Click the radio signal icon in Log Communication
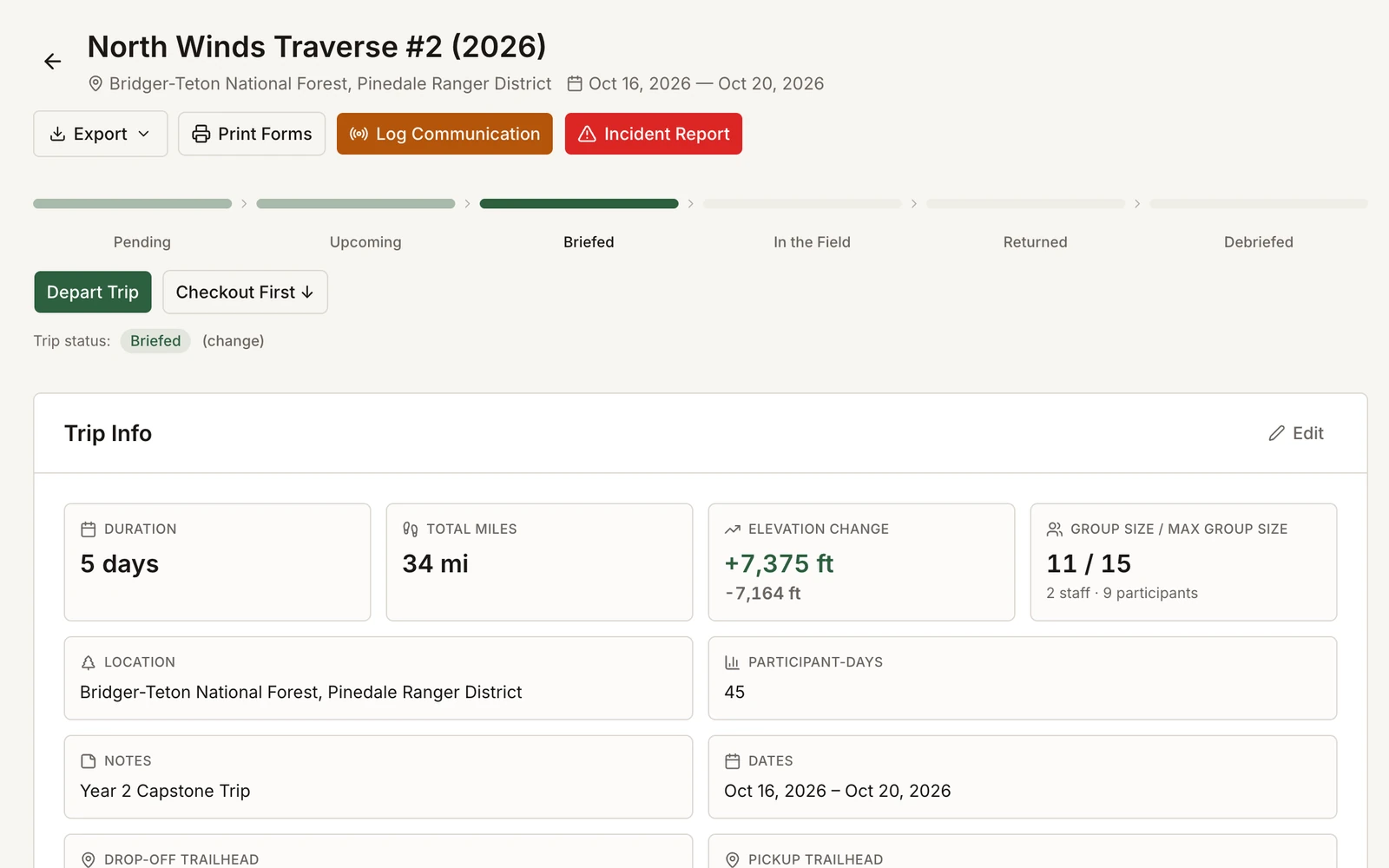1389x868 pixels. point(359,134)
